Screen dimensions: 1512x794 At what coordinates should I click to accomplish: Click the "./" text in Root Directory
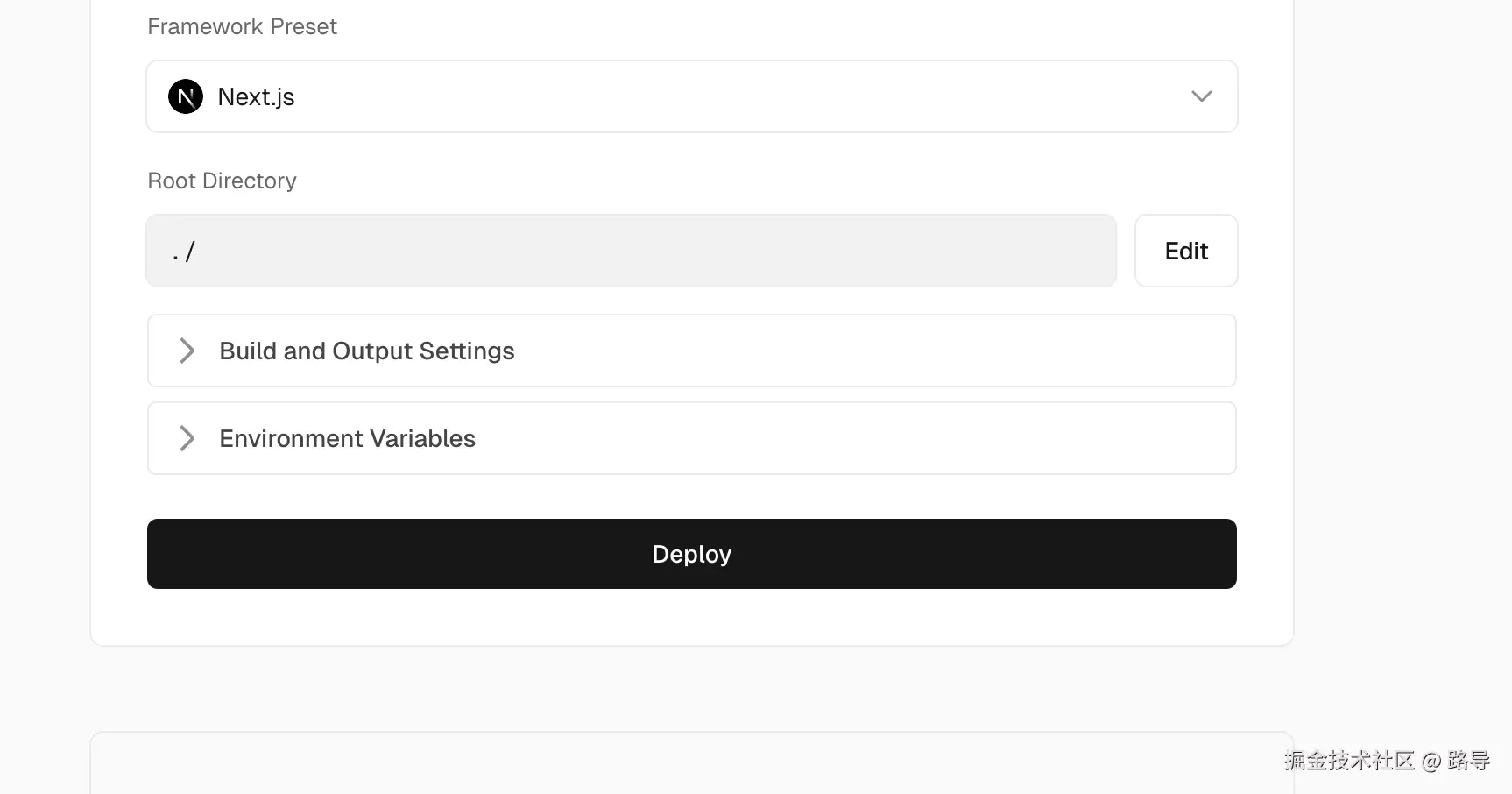[184, 252]
